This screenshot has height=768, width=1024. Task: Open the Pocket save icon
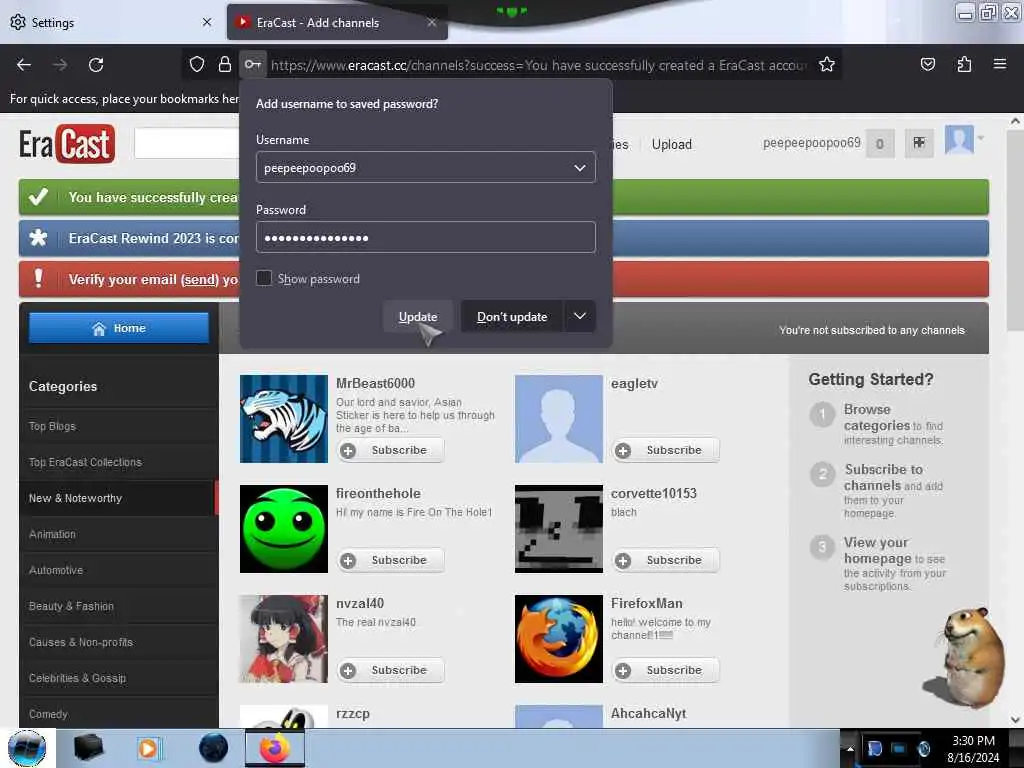[x=927, y=64]
